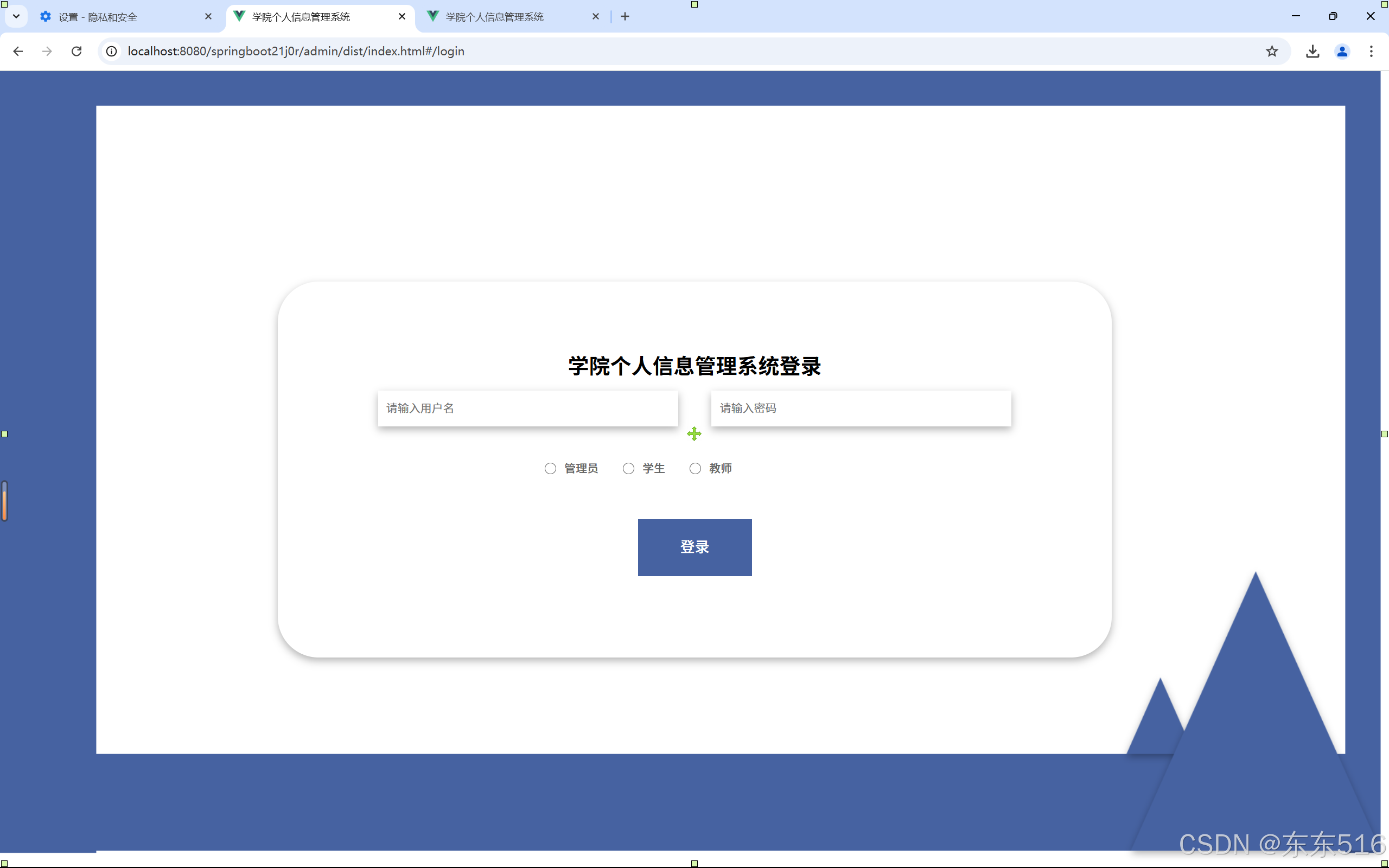Screen dimensions: 1389x868
Task: Open a new browser tab
Action: [625, 17]
